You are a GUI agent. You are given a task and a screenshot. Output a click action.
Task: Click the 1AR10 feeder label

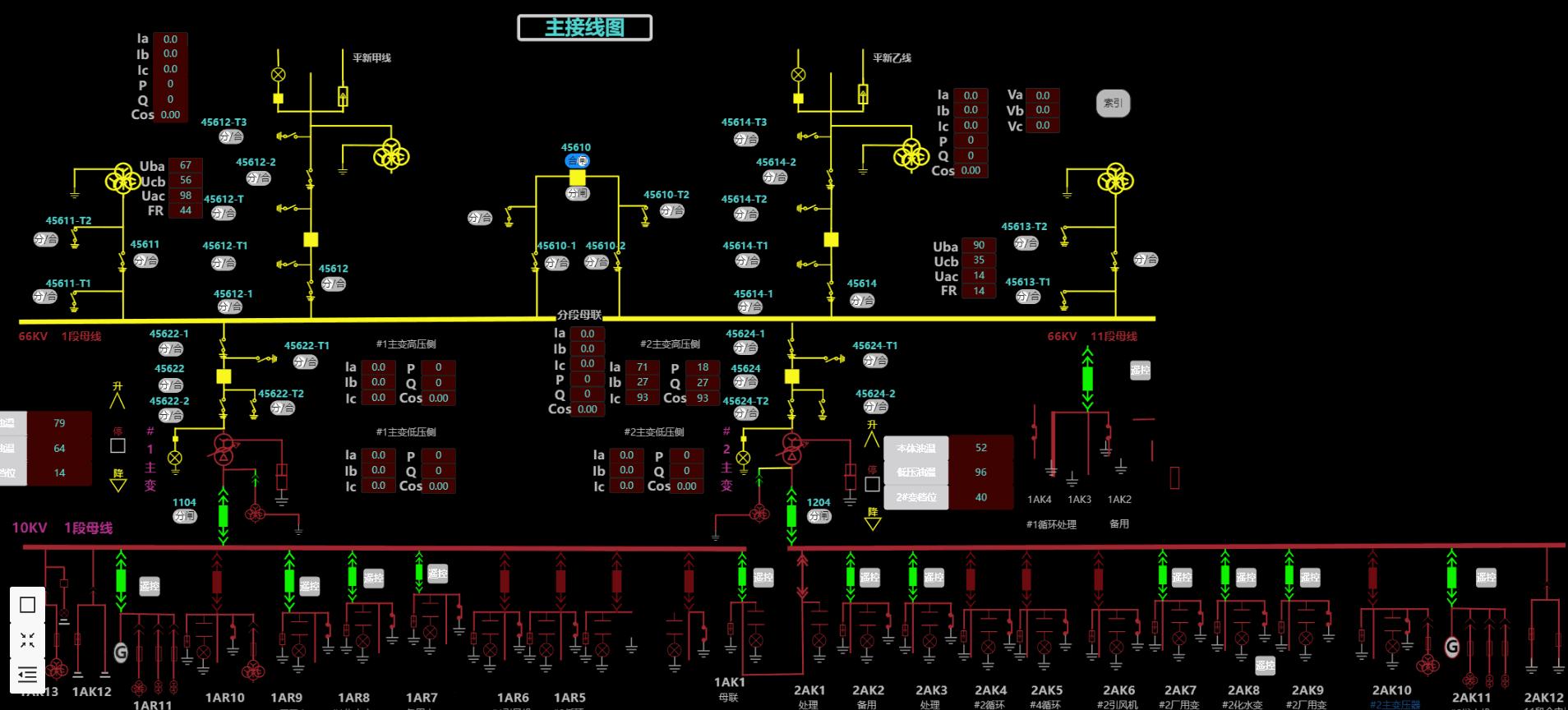(225, 698)
